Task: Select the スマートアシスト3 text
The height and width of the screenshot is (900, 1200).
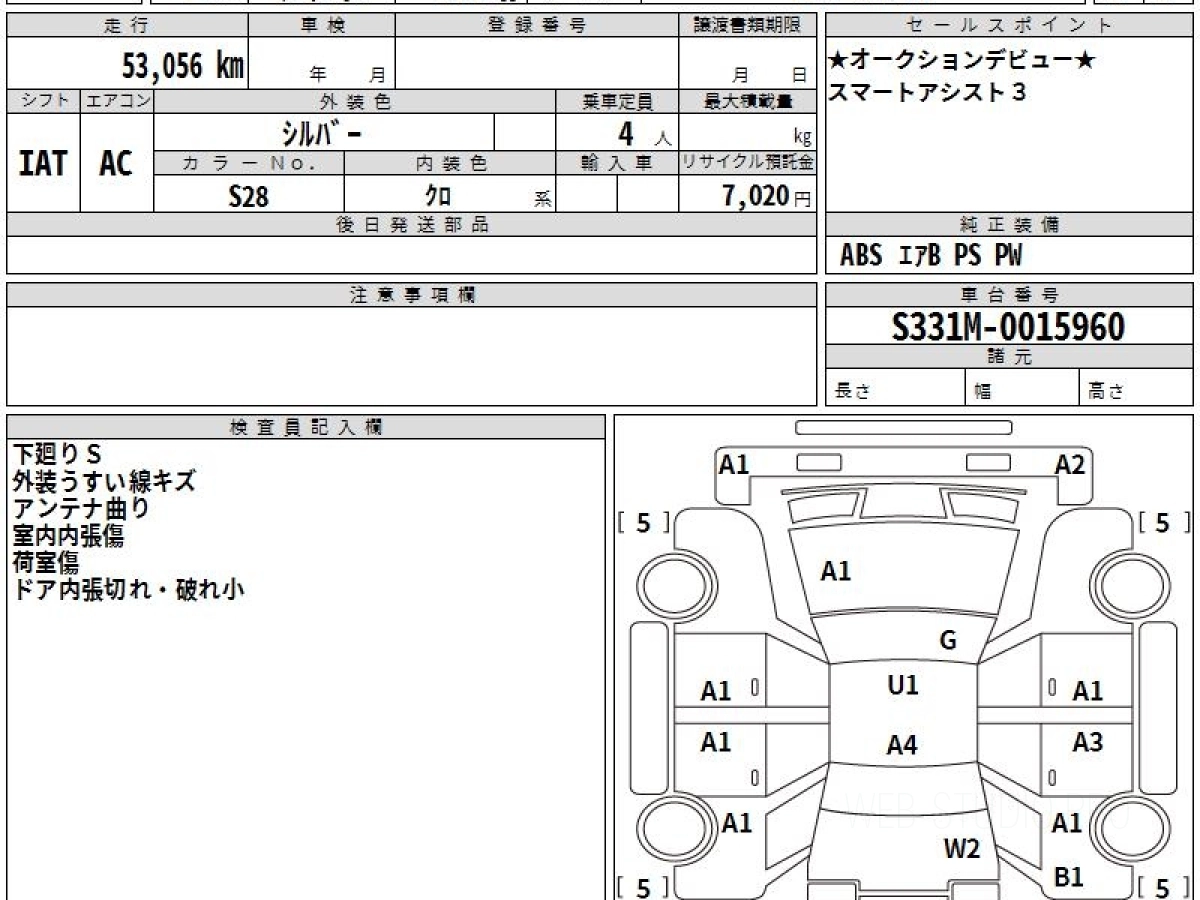Action: [x=927, y=93]
